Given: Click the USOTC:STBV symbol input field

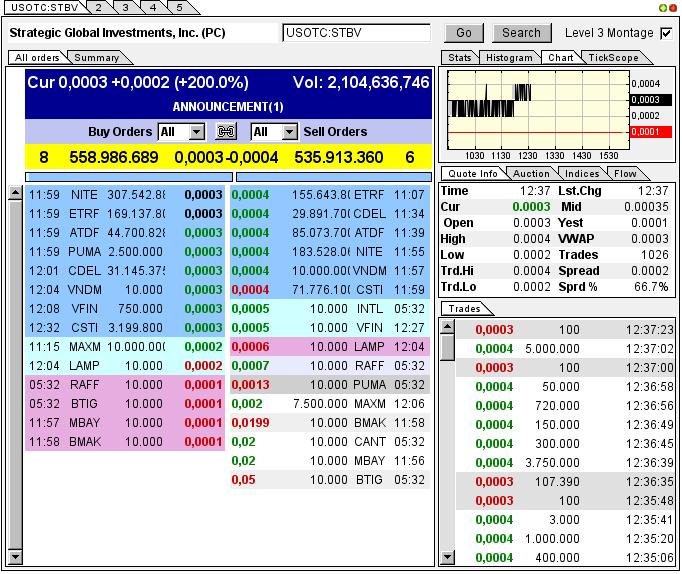Looking at the screenshot, I should 356,33.
